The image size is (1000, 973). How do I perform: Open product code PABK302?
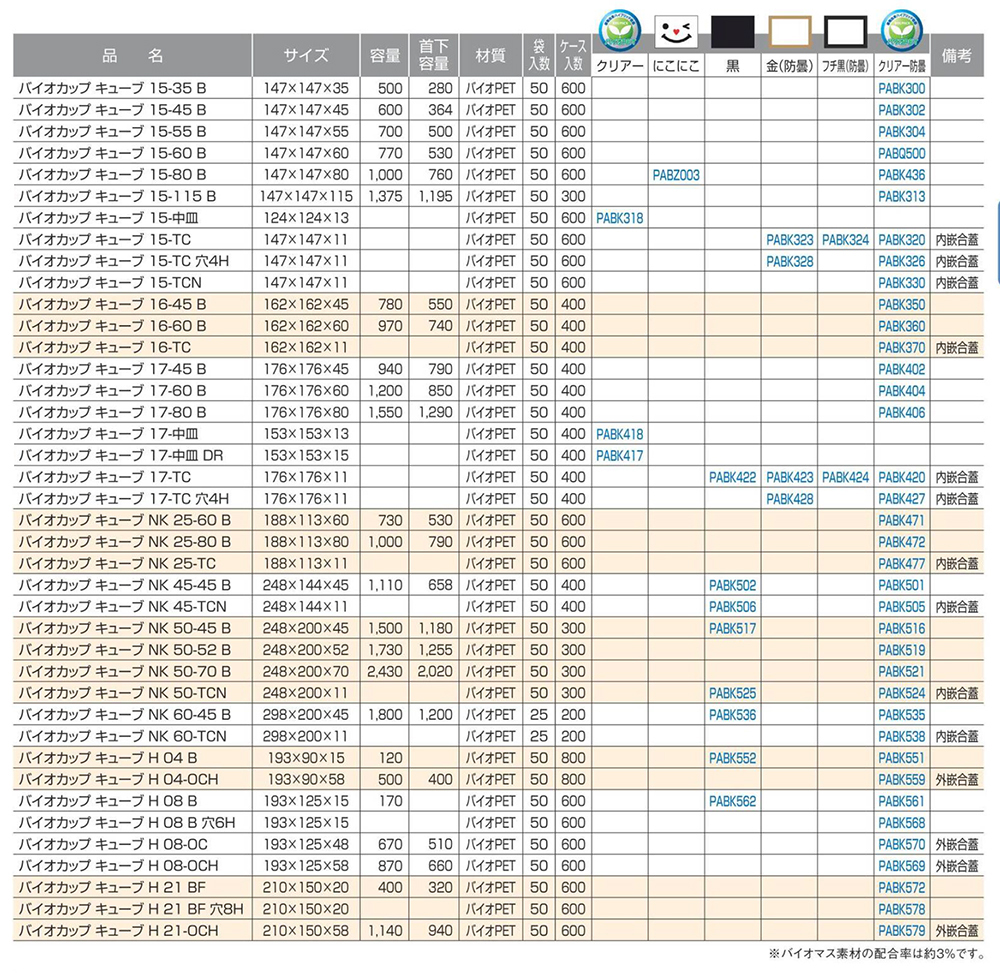902,110
